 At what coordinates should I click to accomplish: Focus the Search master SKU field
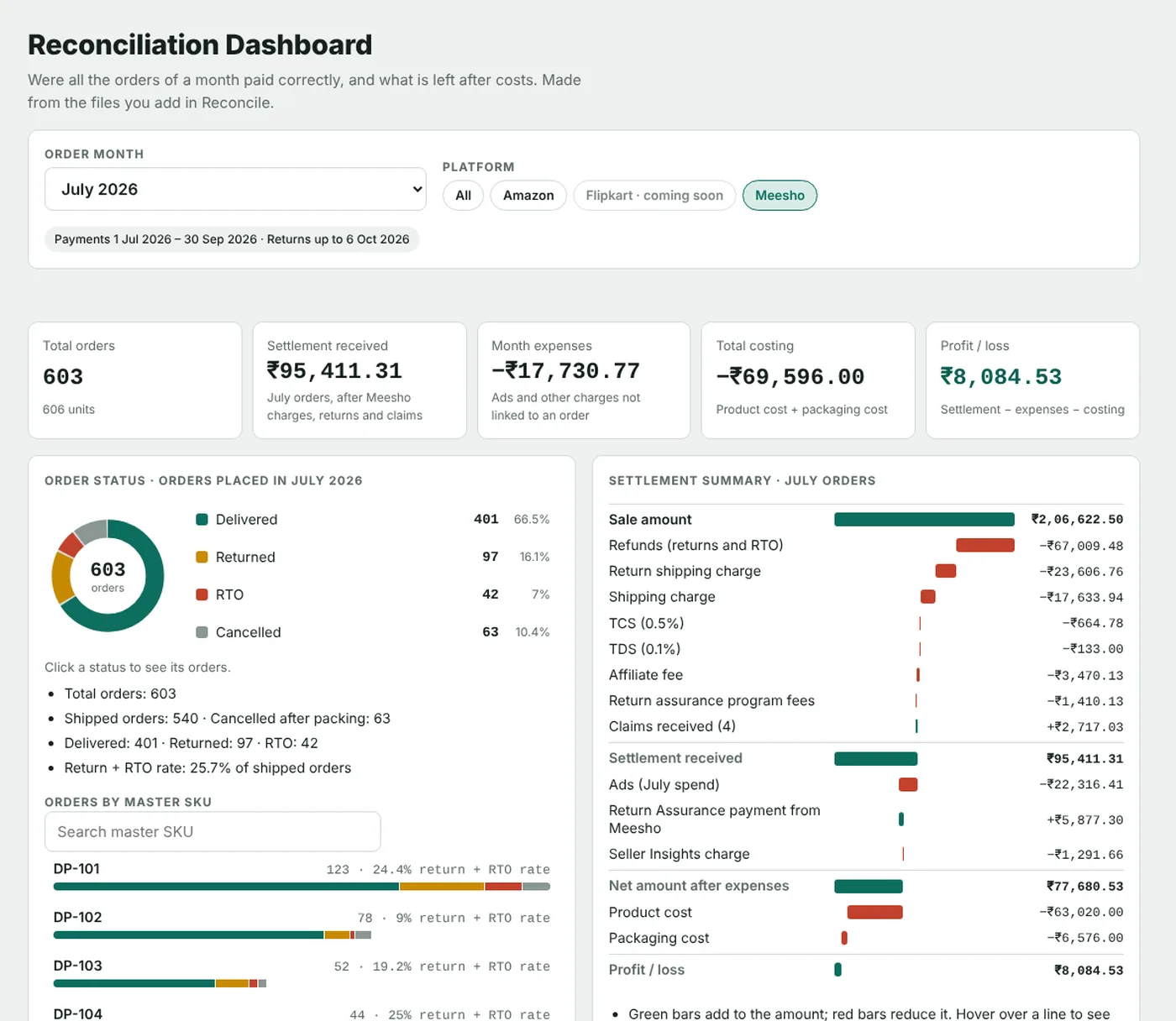(x=213, y=831)
